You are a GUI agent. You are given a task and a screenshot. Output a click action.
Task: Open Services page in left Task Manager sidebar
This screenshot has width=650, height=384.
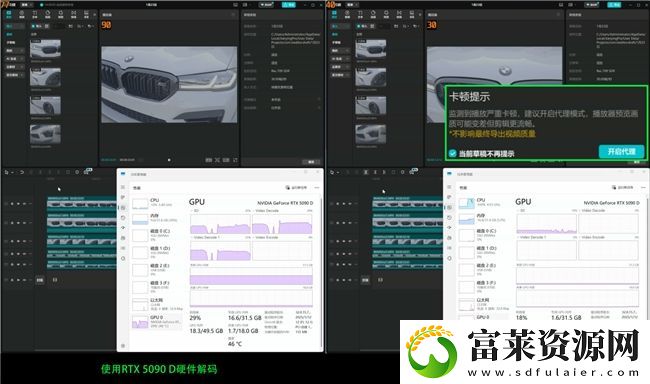tap(123, 258)
